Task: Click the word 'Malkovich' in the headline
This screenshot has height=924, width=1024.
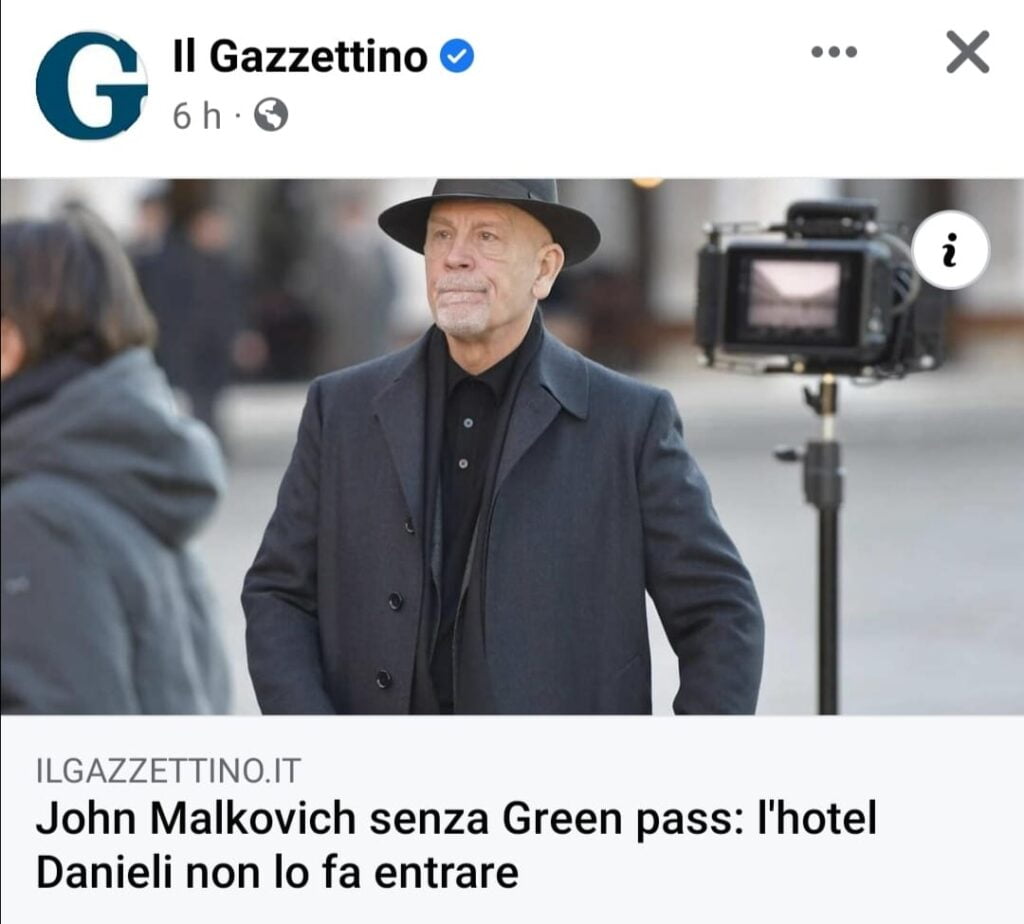Action: pyautogui.click(x=253, y=818)
